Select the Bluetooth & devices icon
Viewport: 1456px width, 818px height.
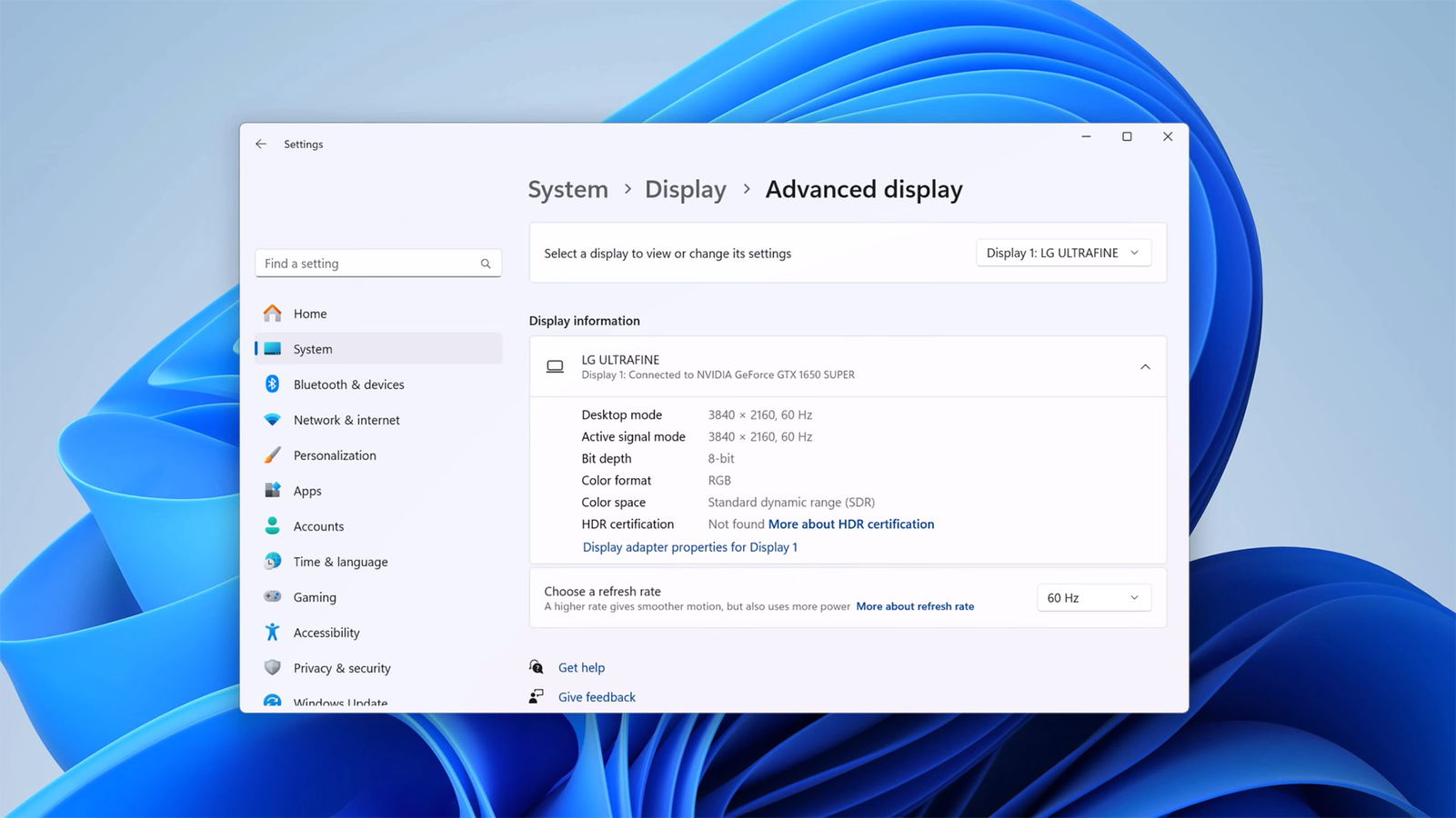[272, 384]
